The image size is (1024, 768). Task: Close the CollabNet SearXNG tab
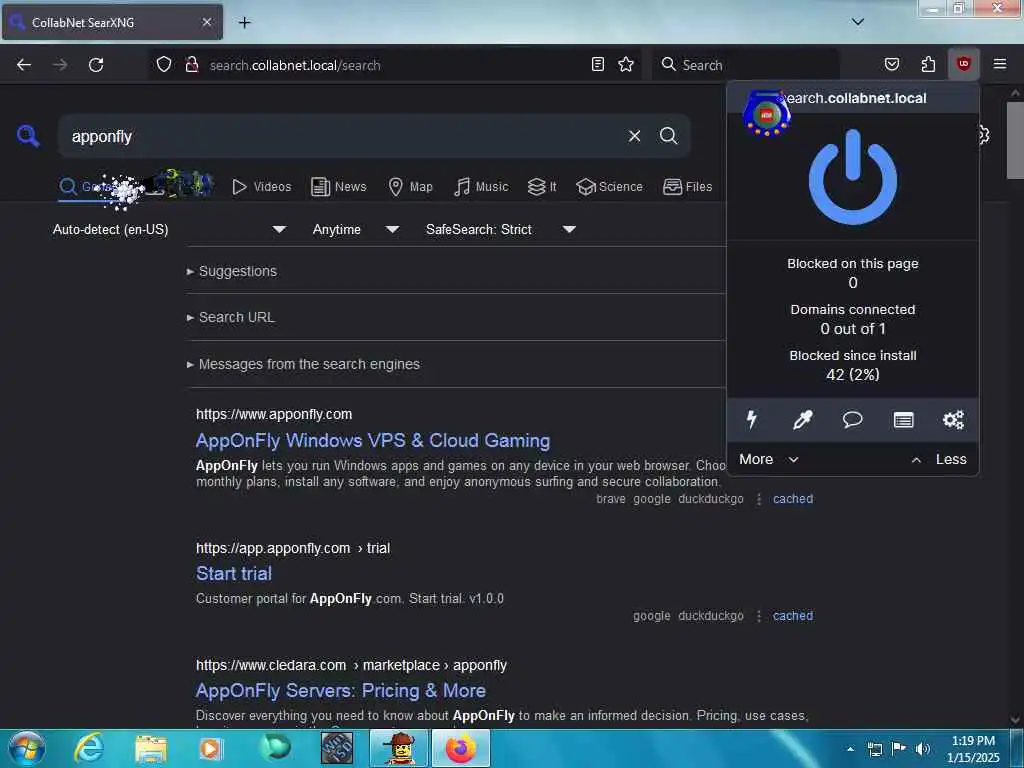point(206,22)
